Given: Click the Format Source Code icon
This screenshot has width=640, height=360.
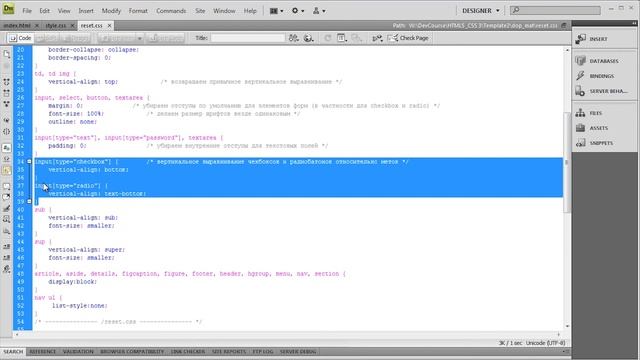Looking at the screenshot, I should click(x=7, y=269).
